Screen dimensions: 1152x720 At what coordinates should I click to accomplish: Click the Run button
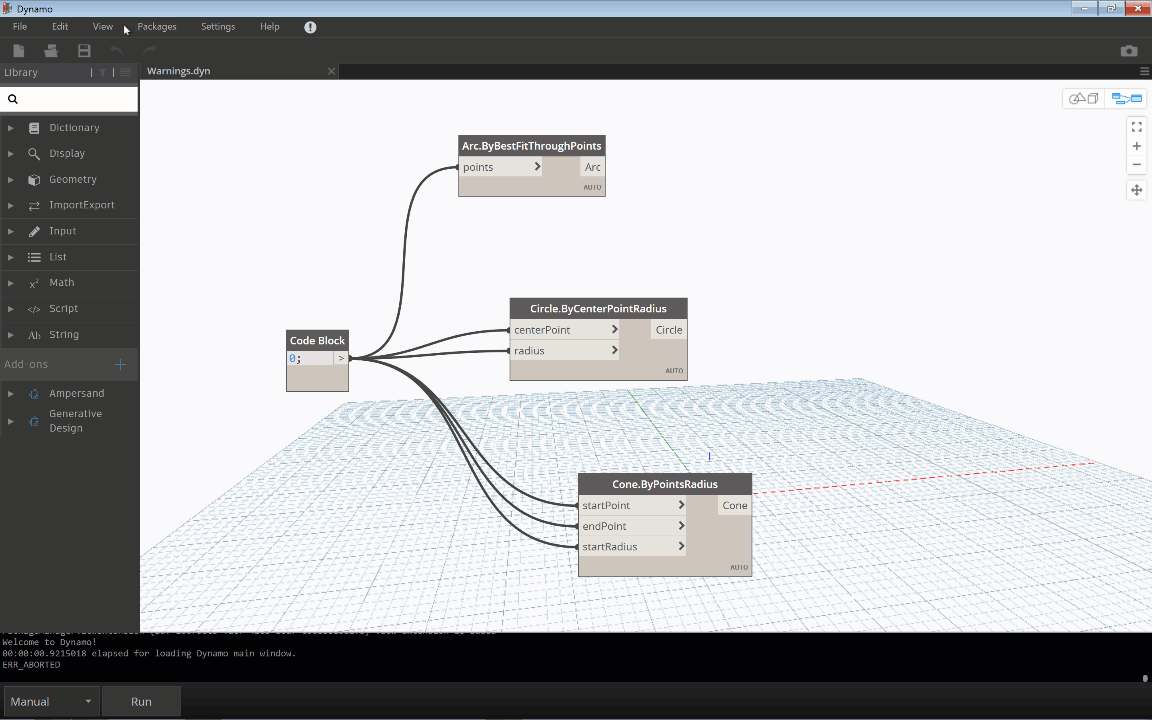point(141,702)
